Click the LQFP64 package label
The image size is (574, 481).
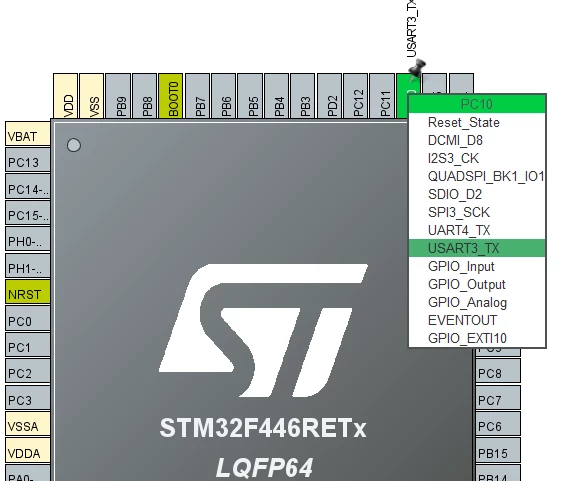(x=264, y=467)
